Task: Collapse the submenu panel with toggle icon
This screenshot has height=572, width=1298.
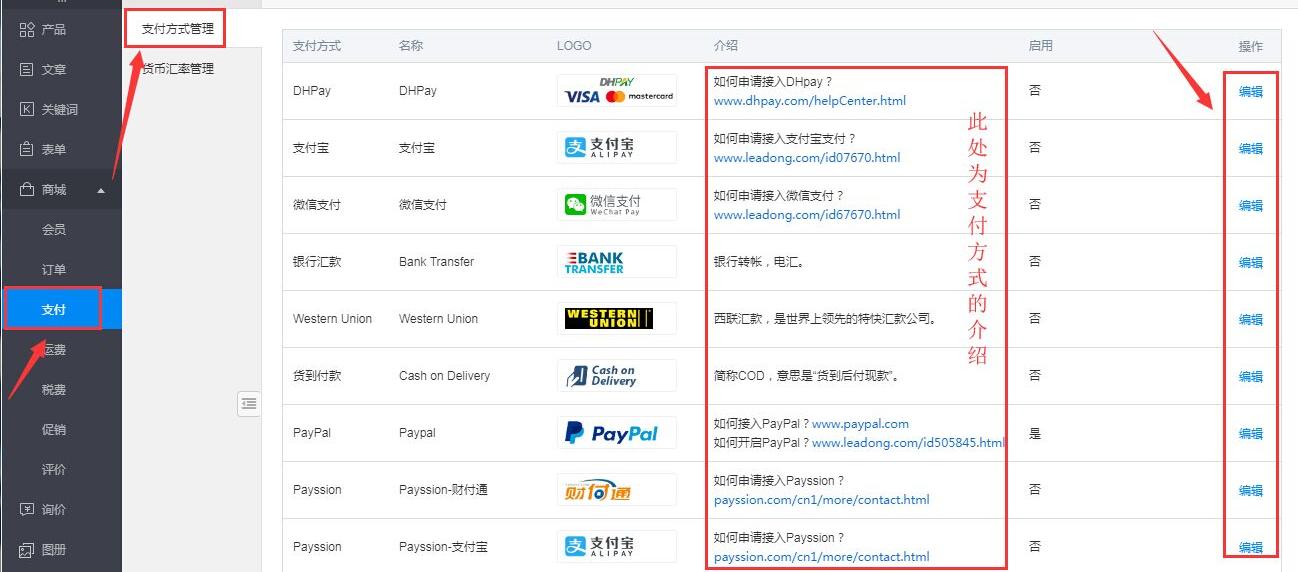Action: (249, 403)
